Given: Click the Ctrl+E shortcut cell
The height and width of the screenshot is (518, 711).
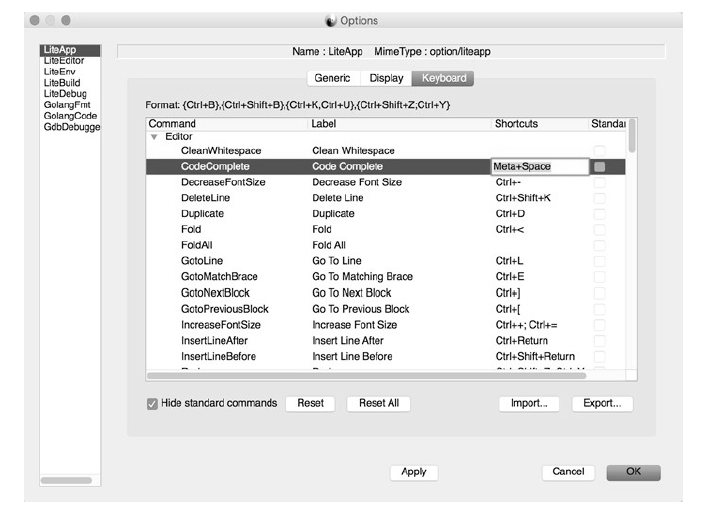Looking at the screenshot, I should (x=510, y=277).
